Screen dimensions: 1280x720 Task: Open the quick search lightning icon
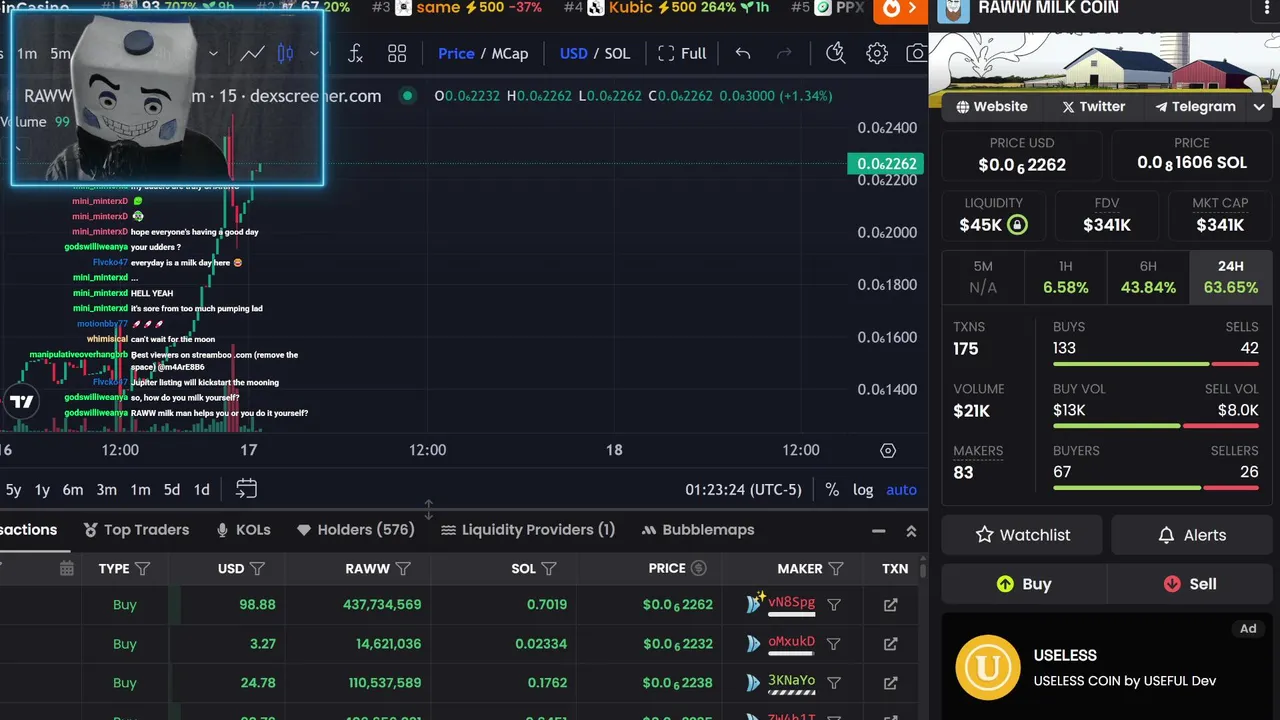point(835,54)
